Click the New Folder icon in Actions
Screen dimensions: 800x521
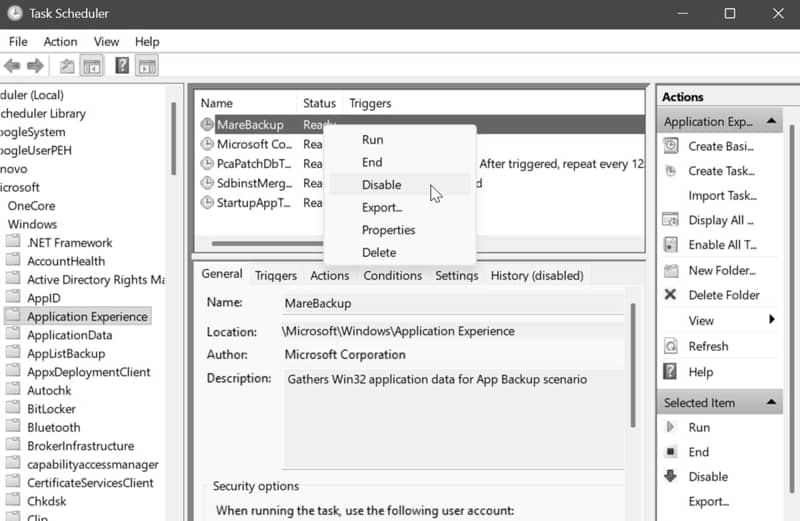coord(671,270)
